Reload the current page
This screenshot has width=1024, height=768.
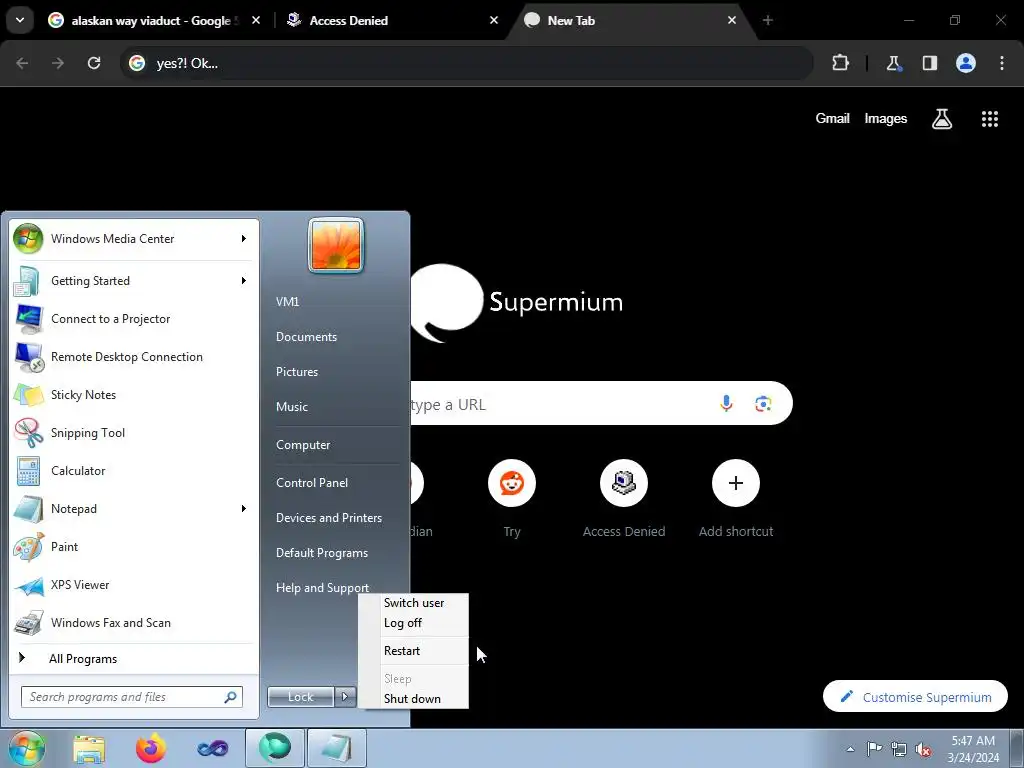pos(94,63)
